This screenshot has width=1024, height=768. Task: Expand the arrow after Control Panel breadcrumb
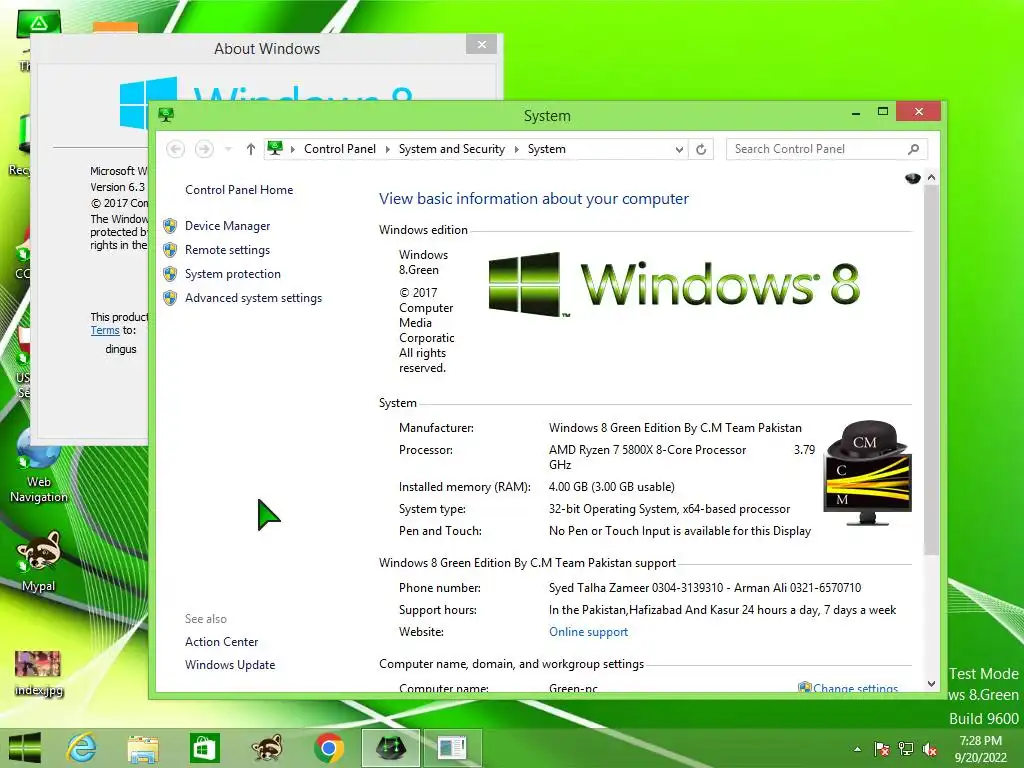[x=387, y=150]
